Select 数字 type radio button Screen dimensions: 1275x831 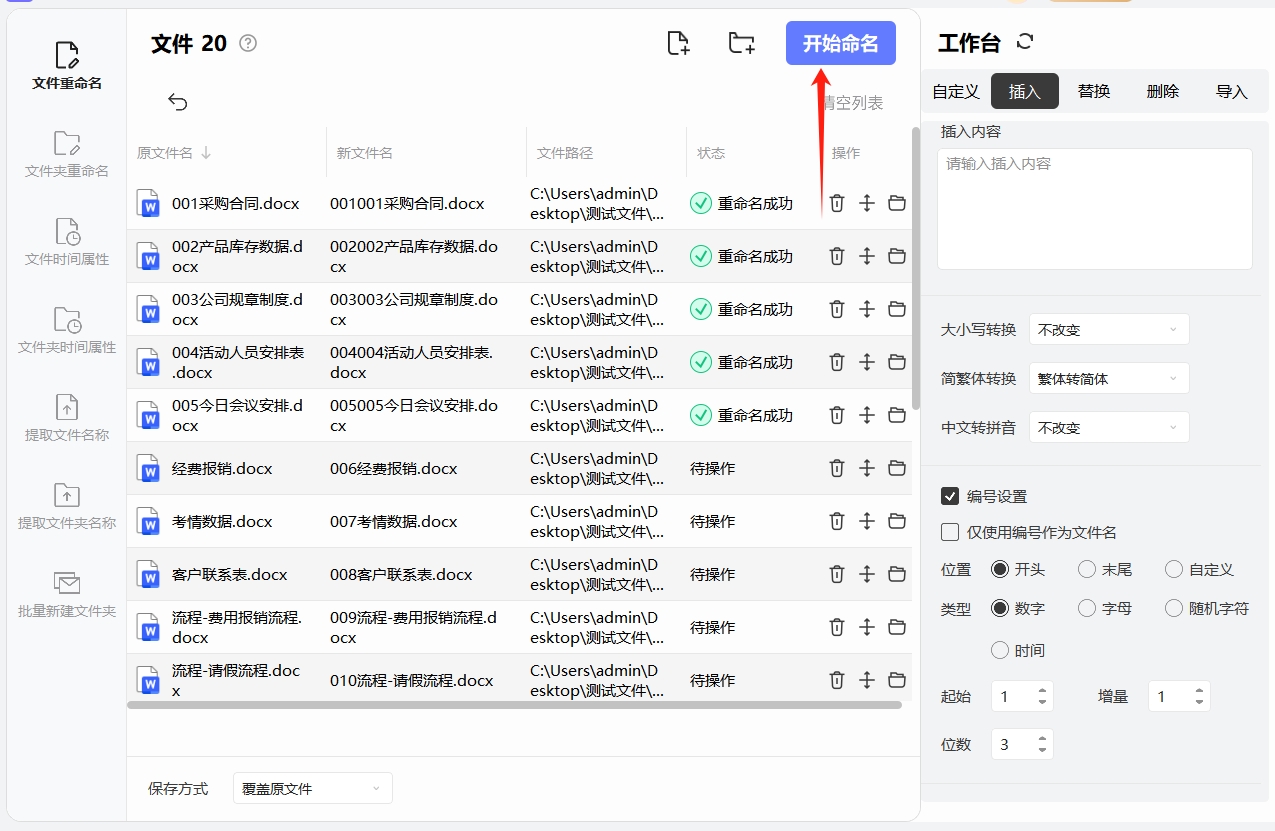point(999,608)
